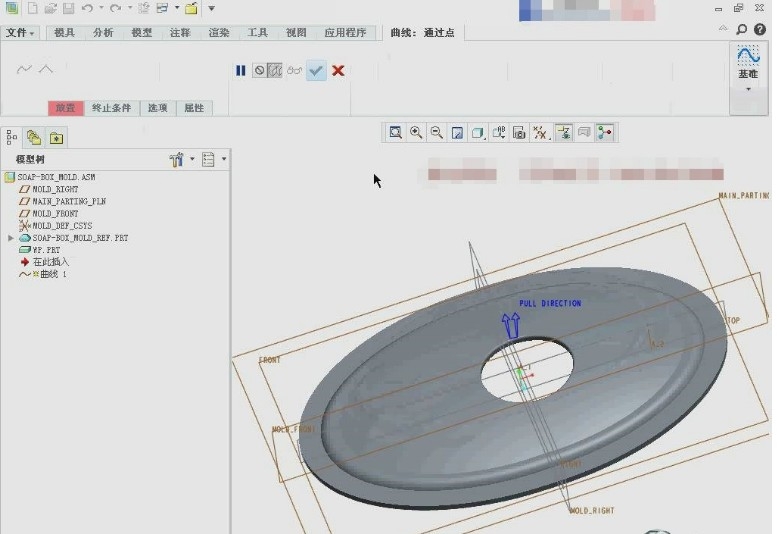The image size is (777, 534).
Task: Select the 曲线: 通过点 tab
Action: tap(422, 33)
